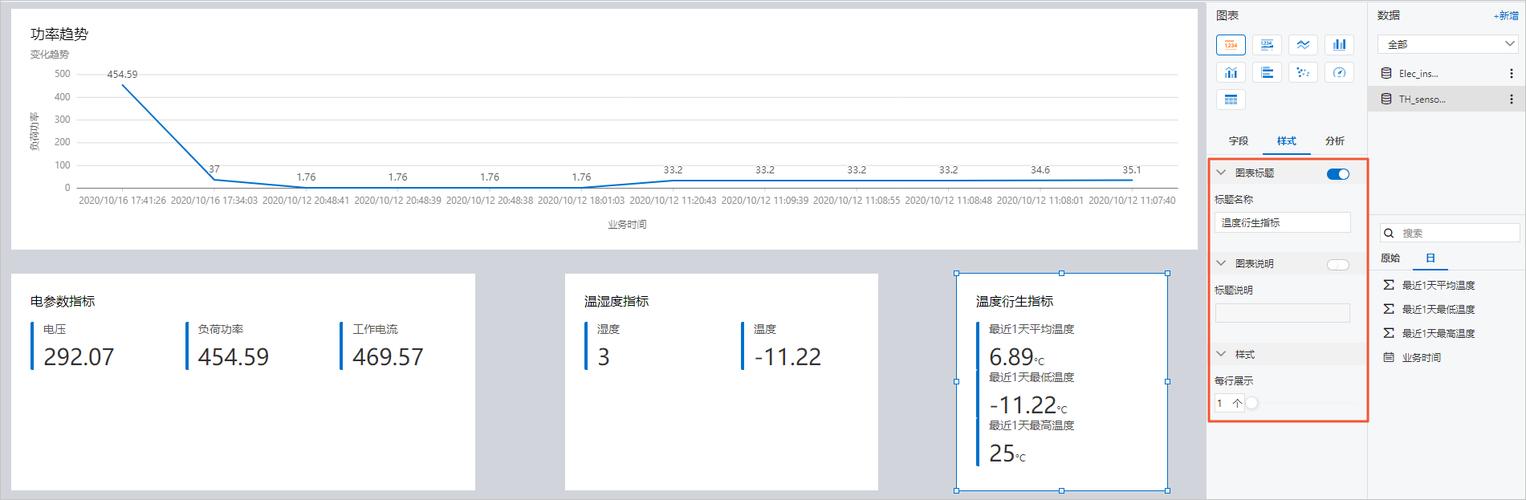The height and width of the screenshot is (500, 1526).
Task: Click sigma icon of 最近1天最低温度 field
Action: pyautogui.click(x=1388, y=309)
